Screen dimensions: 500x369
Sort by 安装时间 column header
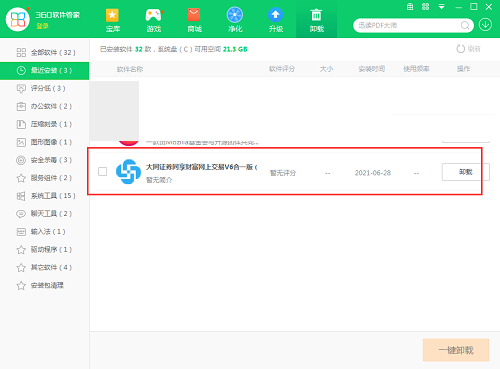[x=372, y=69]
